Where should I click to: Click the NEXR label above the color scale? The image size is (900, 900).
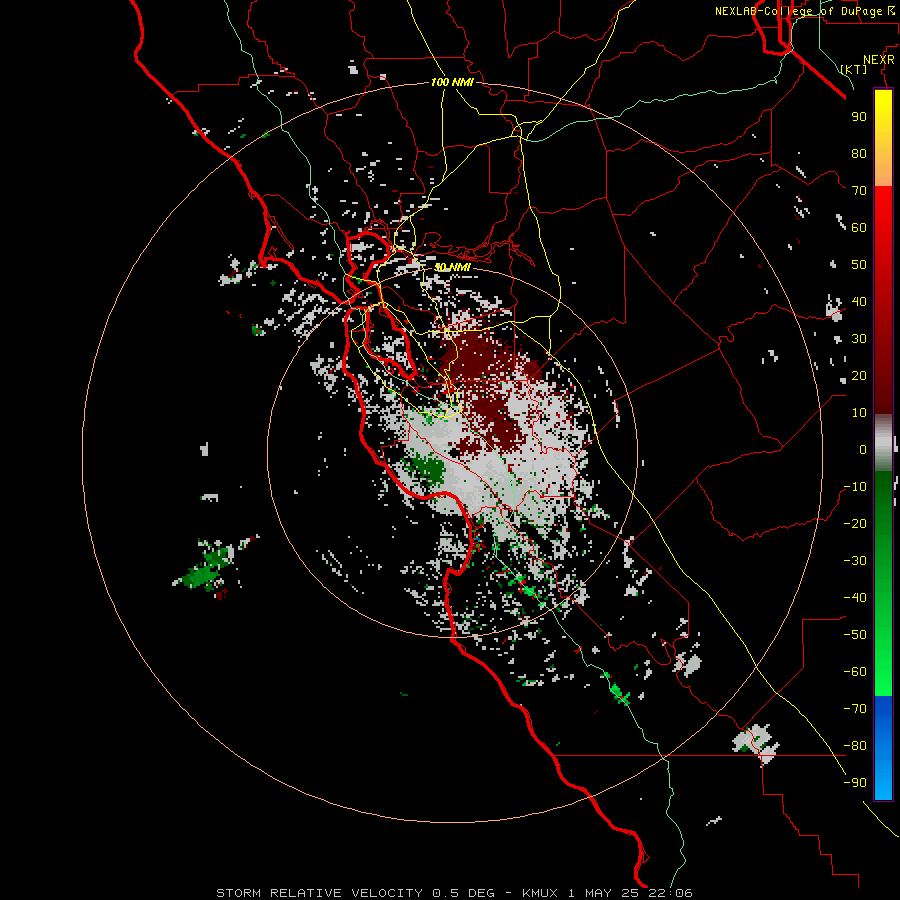(x=878, y=60)
